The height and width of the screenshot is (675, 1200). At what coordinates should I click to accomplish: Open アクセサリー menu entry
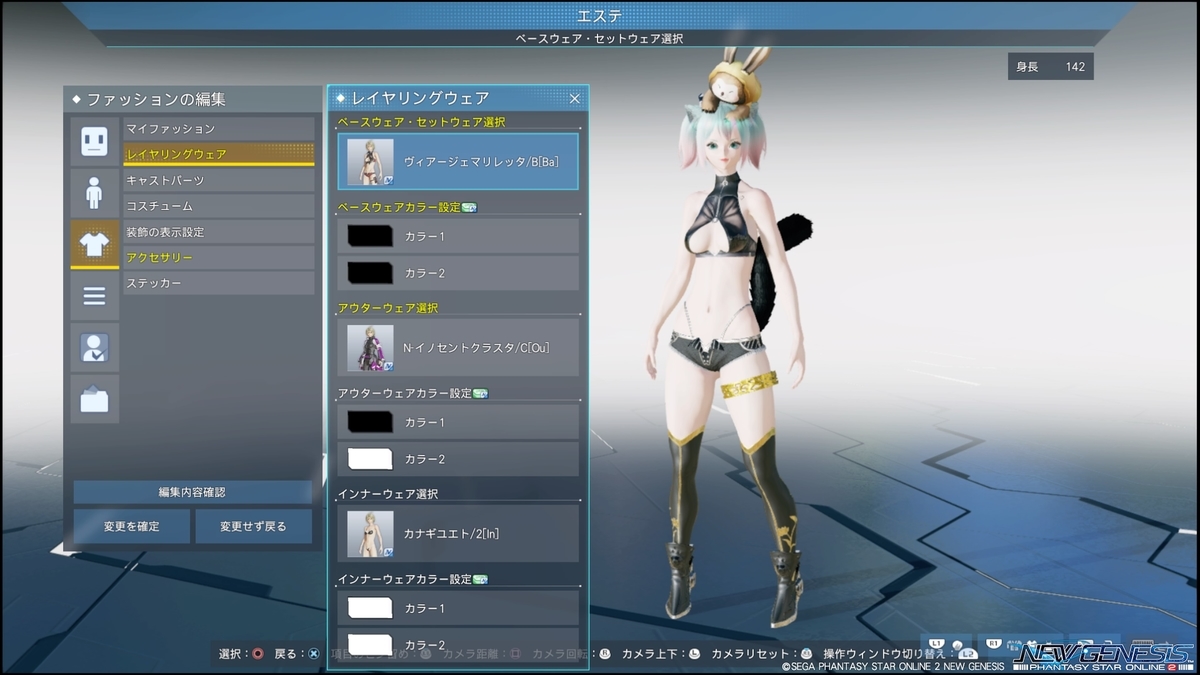pos(219,258)
